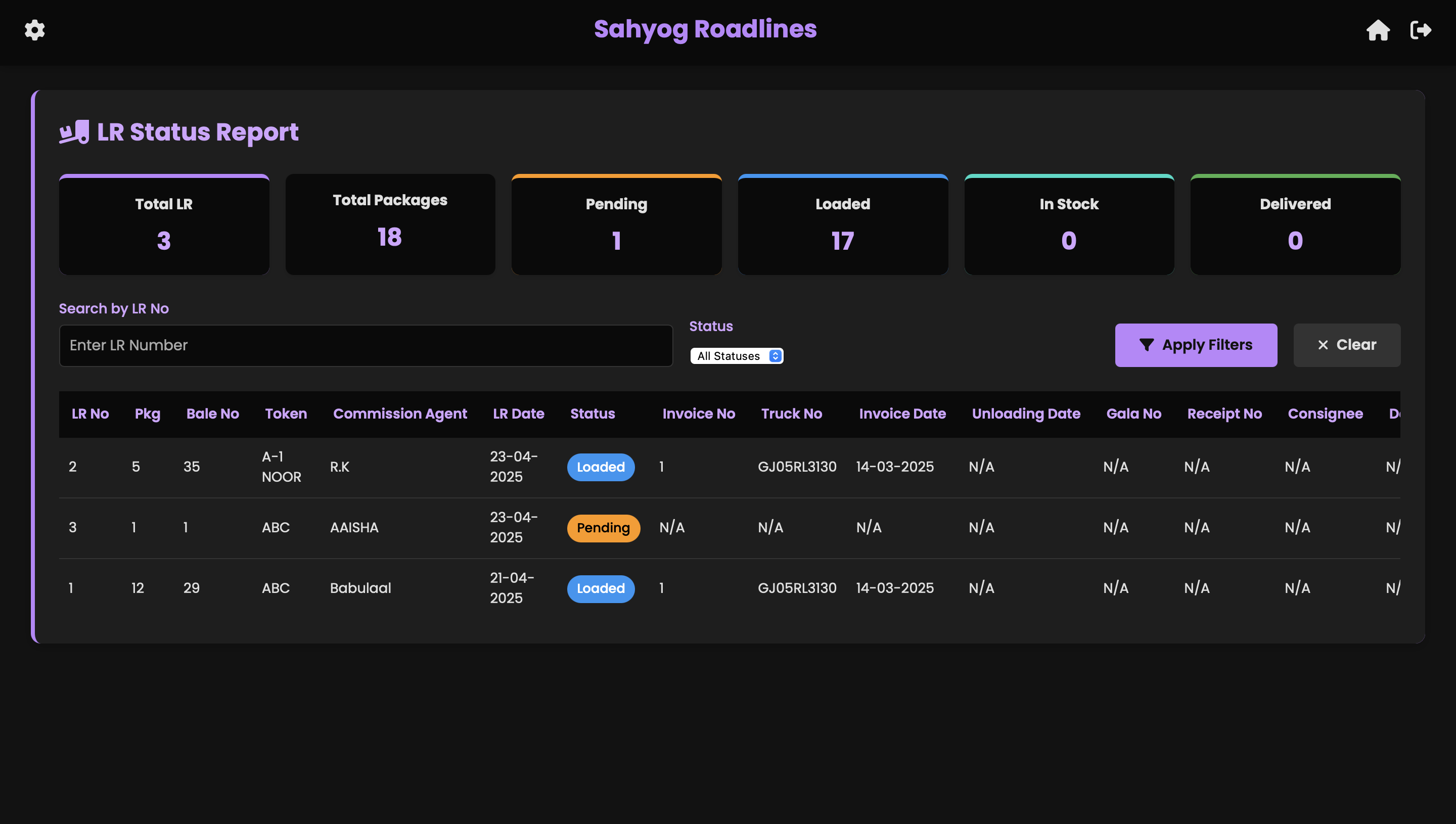The image size is (1456, 824).
Task: Focus the Enter LR Number search field
Action: (x=366, y=345)
